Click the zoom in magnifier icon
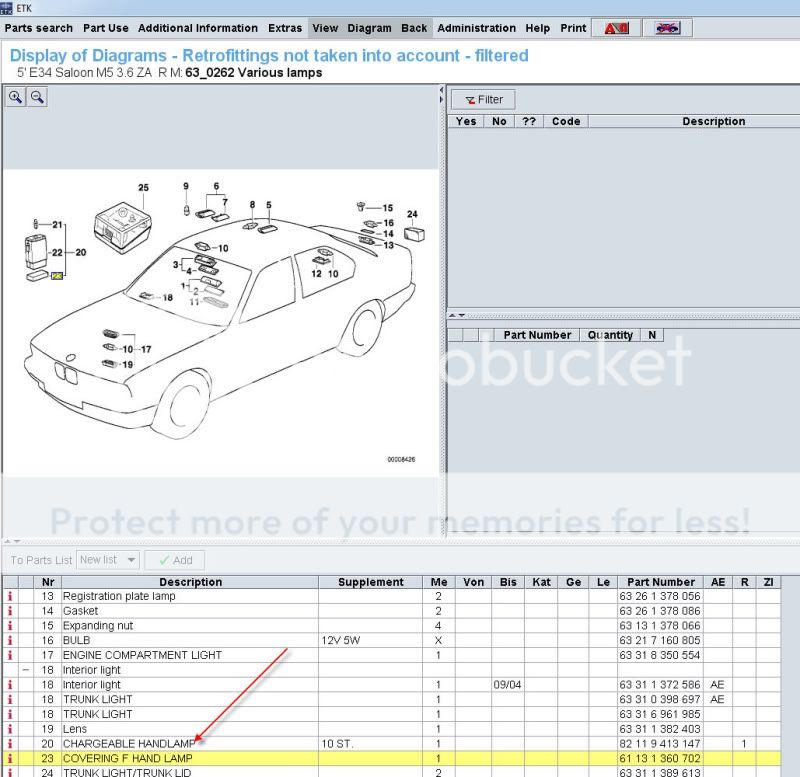The width and height of the screenshot is (800, 777). (x=16, y=97)
